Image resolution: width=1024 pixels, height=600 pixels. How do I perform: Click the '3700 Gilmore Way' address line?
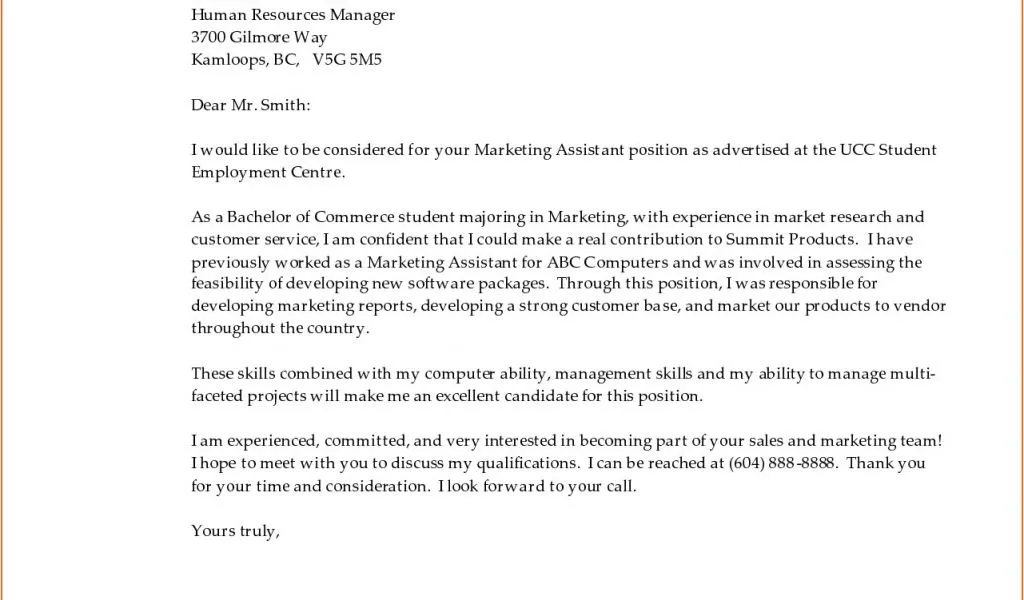pos(259,37)
